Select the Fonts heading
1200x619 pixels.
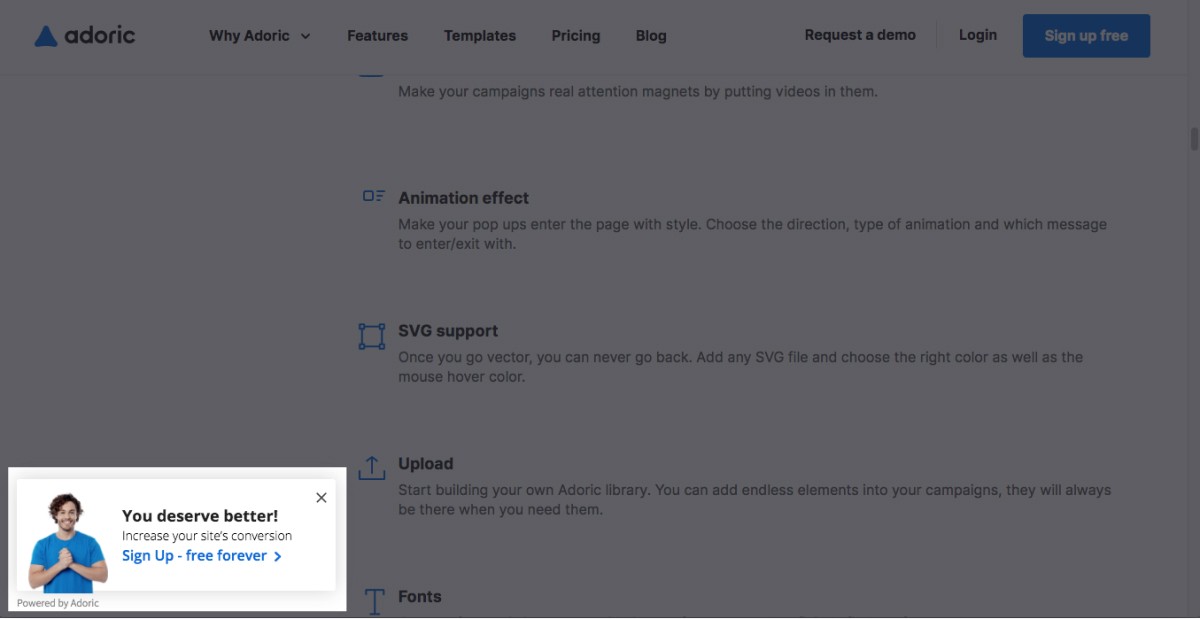pyautogui.click(x=420, y=597)
